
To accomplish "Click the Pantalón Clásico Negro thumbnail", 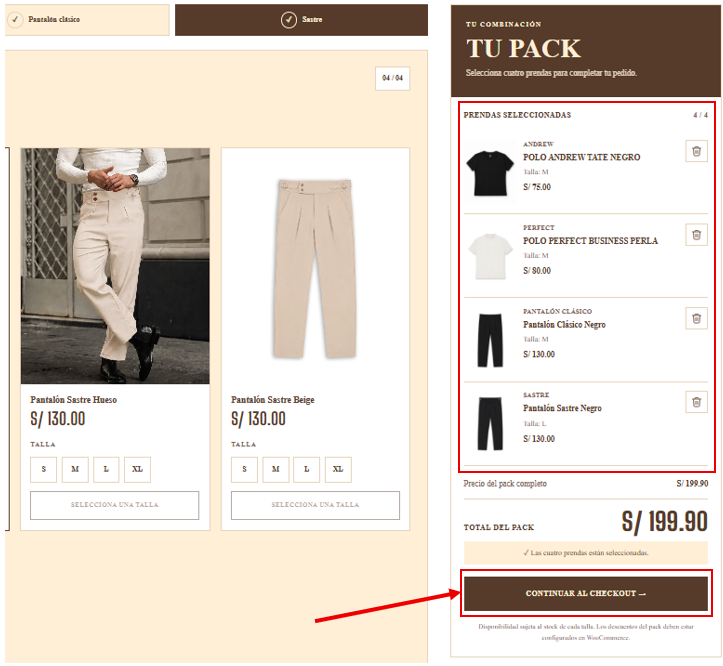I will [490, 340].
